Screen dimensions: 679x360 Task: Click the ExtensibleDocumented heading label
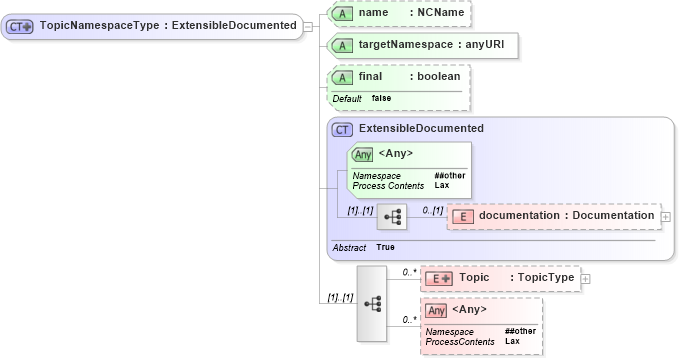tap(421, 128)
